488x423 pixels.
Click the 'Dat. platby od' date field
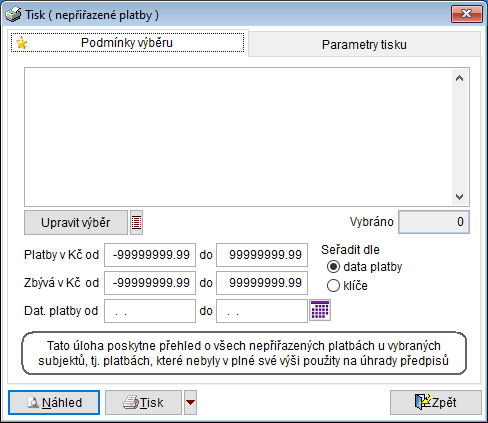[x=150, y=311]
